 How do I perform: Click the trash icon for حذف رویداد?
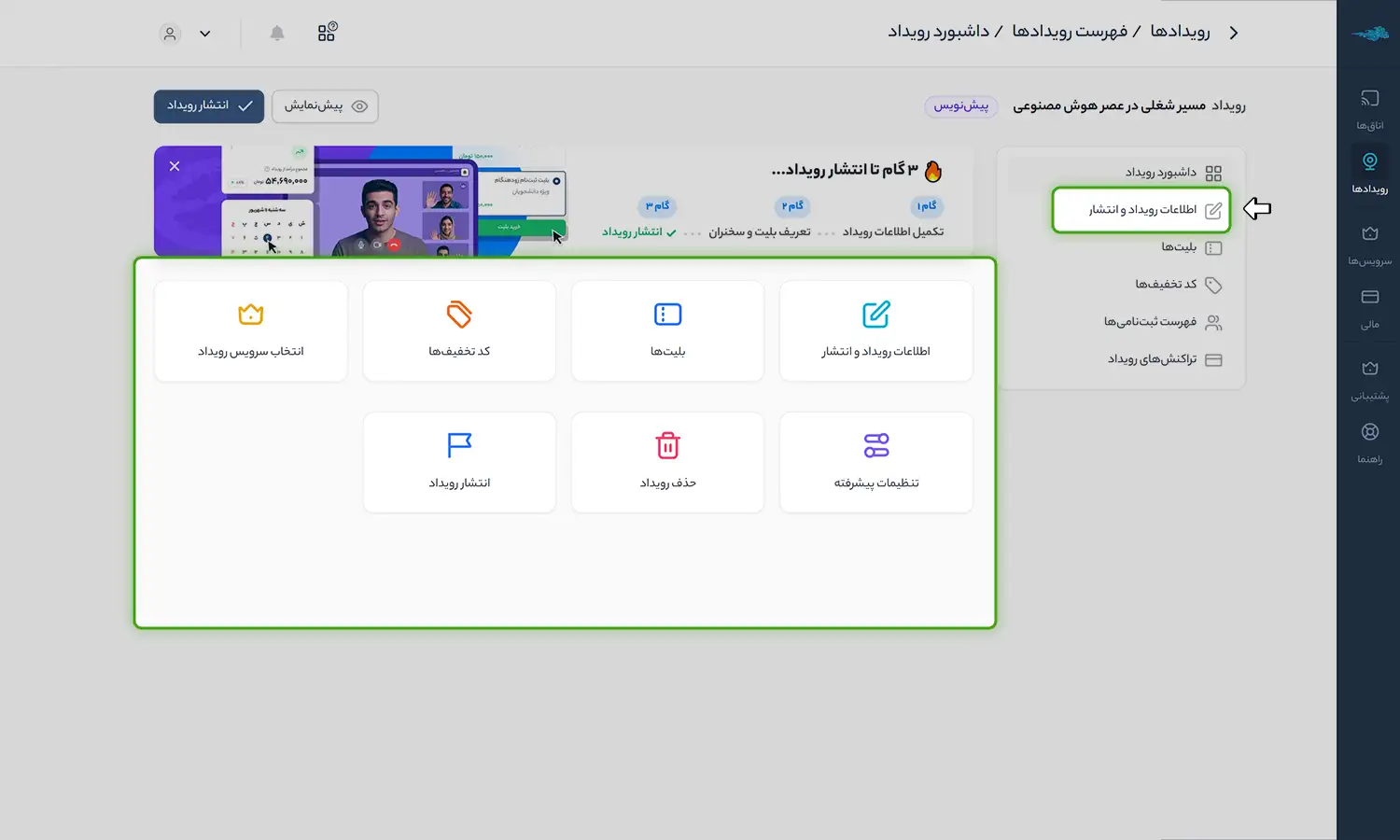pos(667,445)
